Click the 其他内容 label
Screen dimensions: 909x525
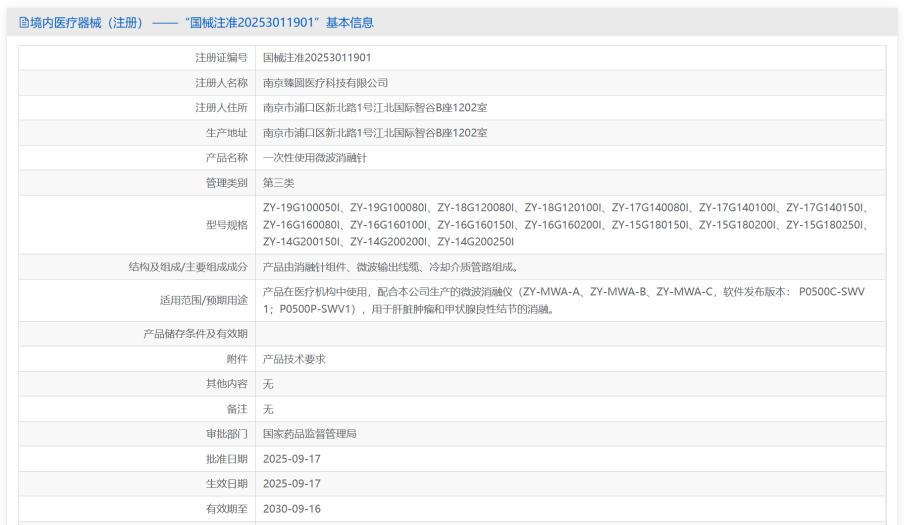tap(227, 384)
